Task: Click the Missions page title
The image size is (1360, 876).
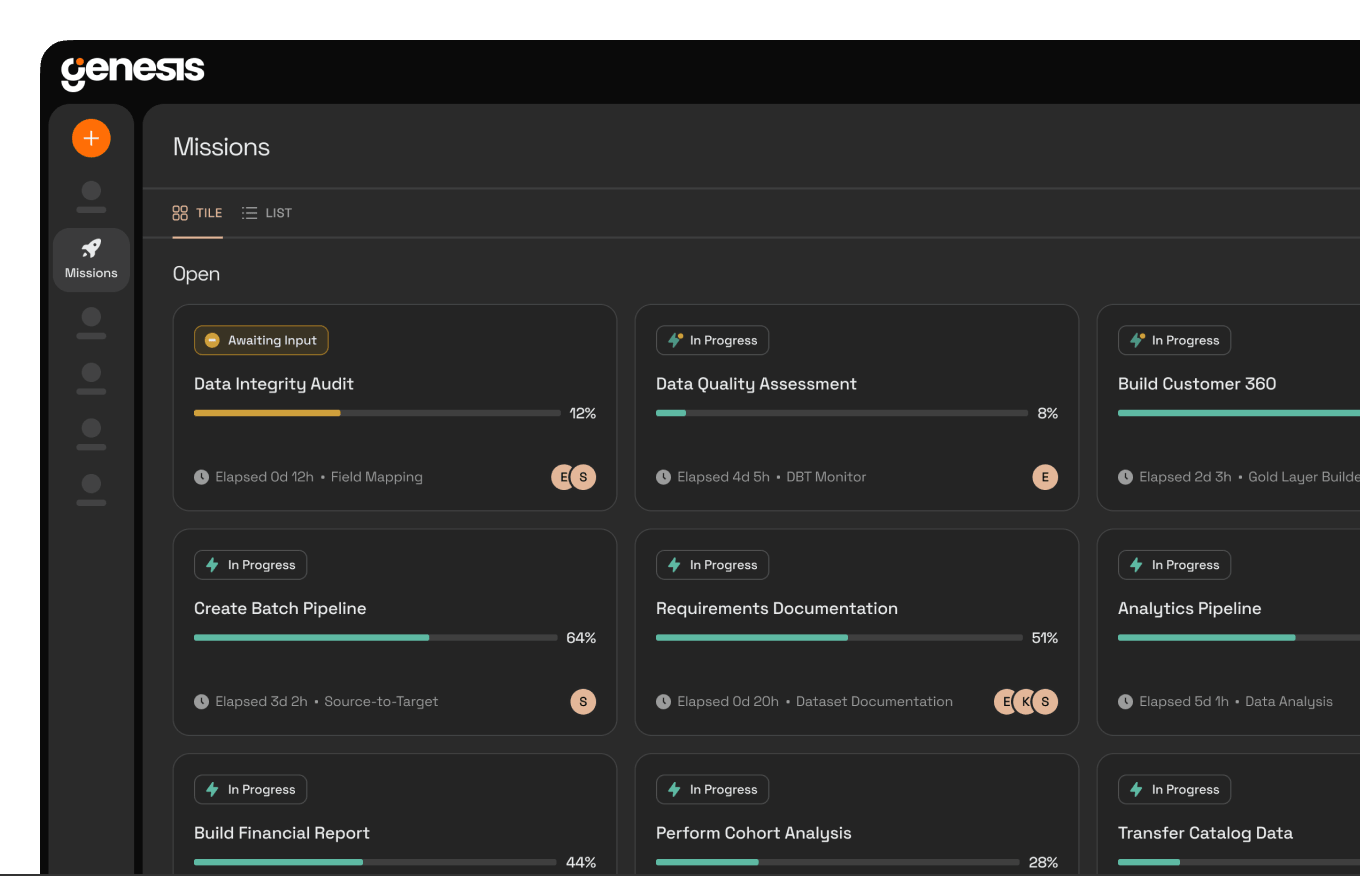Action: coord(221,147)
